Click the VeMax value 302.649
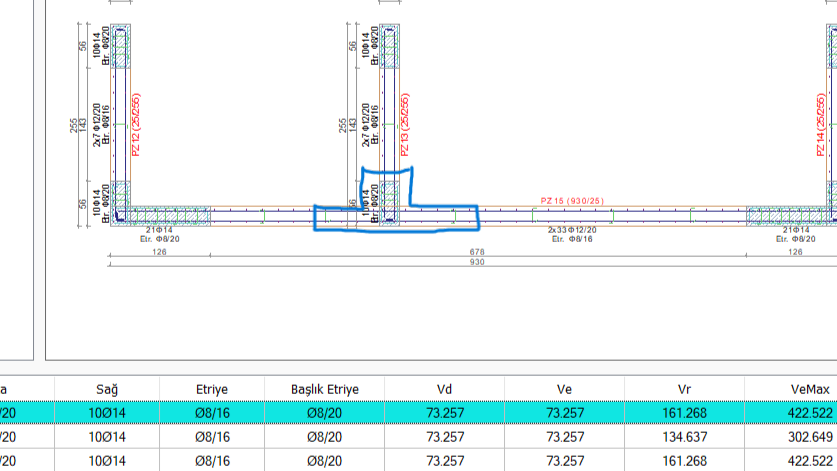Screen dimensions: 837x471 (x=810, y=437)
